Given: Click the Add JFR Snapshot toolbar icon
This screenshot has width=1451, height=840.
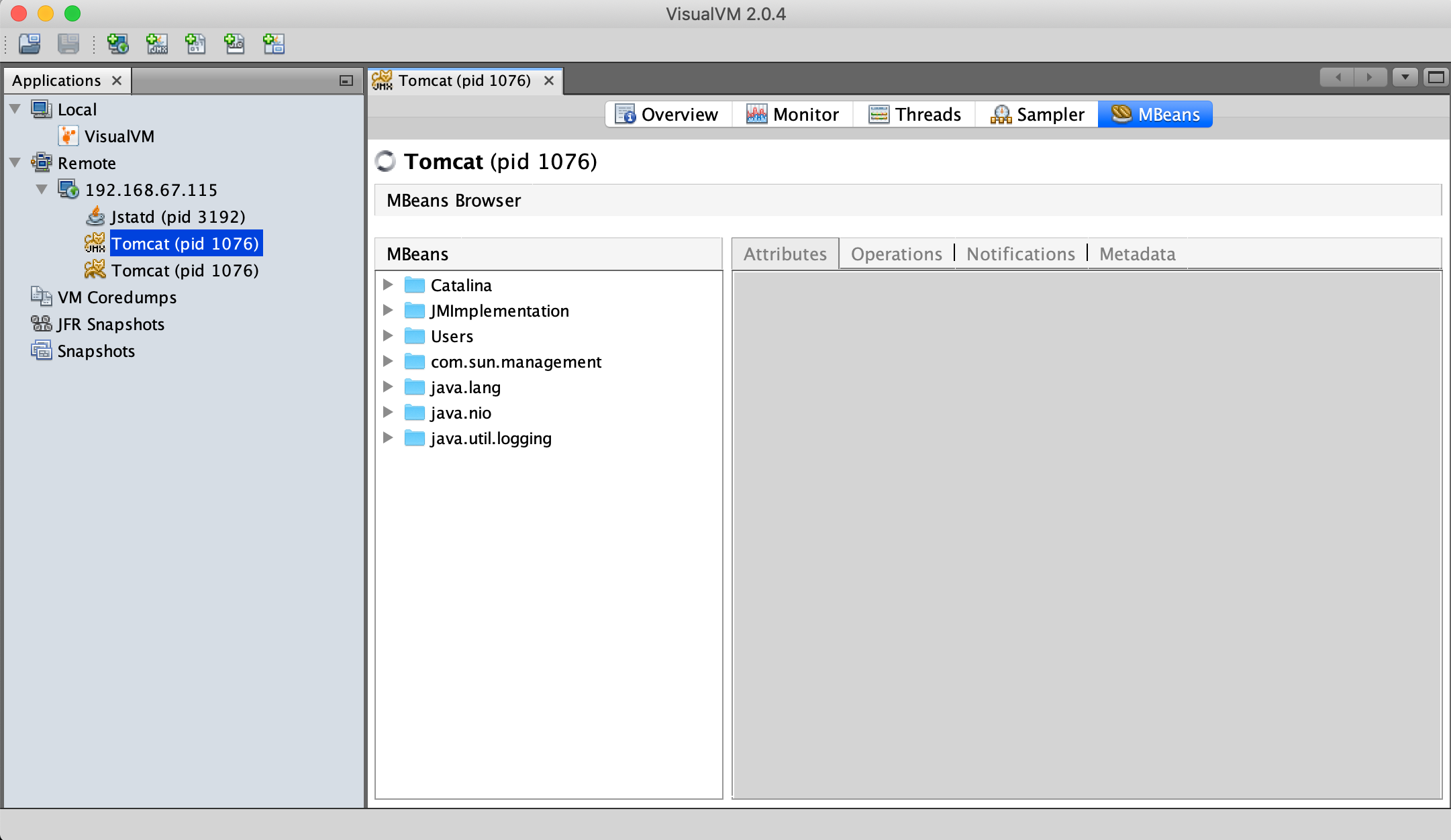Looking at the screenshot, I should coord(234,44).
